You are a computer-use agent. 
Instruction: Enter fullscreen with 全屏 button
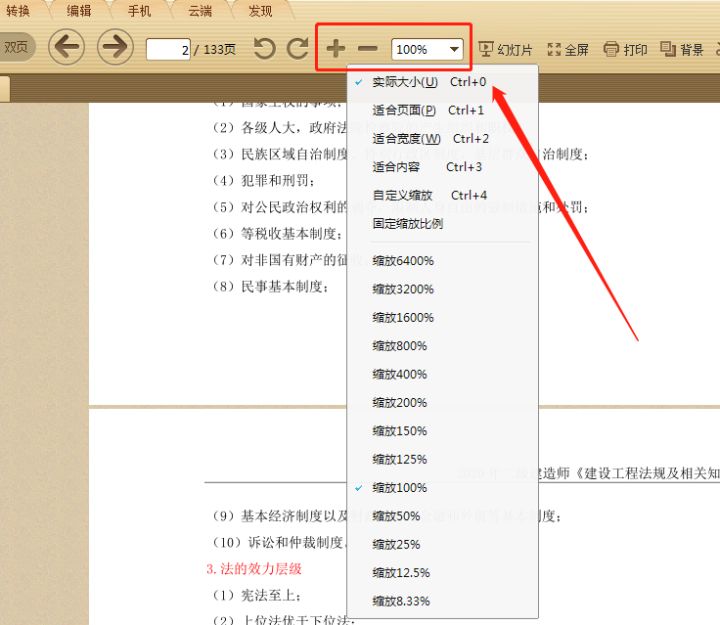click(x=569, y=49)
